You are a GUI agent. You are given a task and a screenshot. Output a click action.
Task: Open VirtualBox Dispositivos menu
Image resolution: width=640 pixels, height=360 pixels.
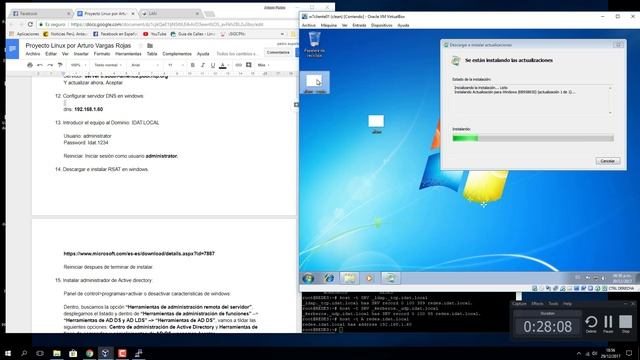click(x=382, y=25)
